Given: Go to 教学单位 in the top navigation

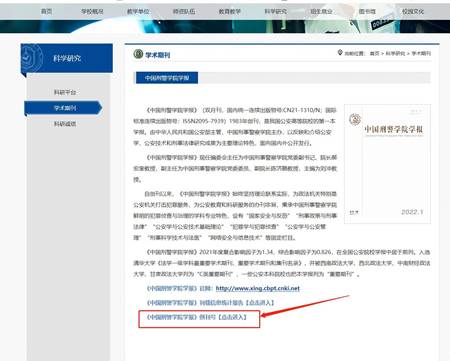Looking at the screenshot, I should 138,11.
